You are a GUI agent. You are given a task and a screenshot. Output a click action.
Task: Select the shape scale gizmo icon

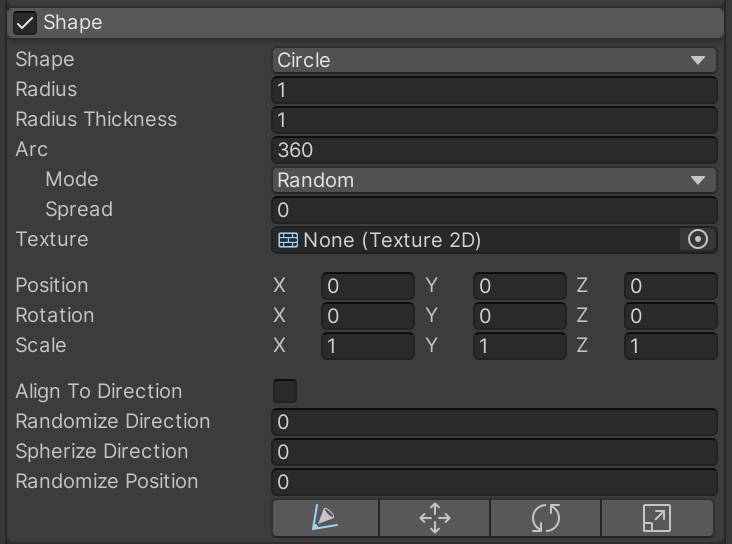coord(657,518)
